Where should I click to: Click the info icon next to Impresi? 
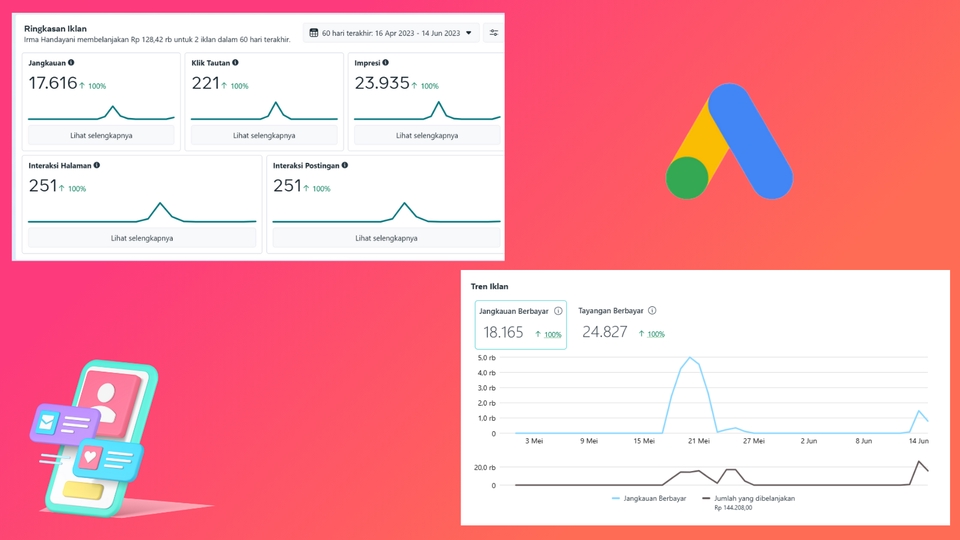(x=385, y=62)
